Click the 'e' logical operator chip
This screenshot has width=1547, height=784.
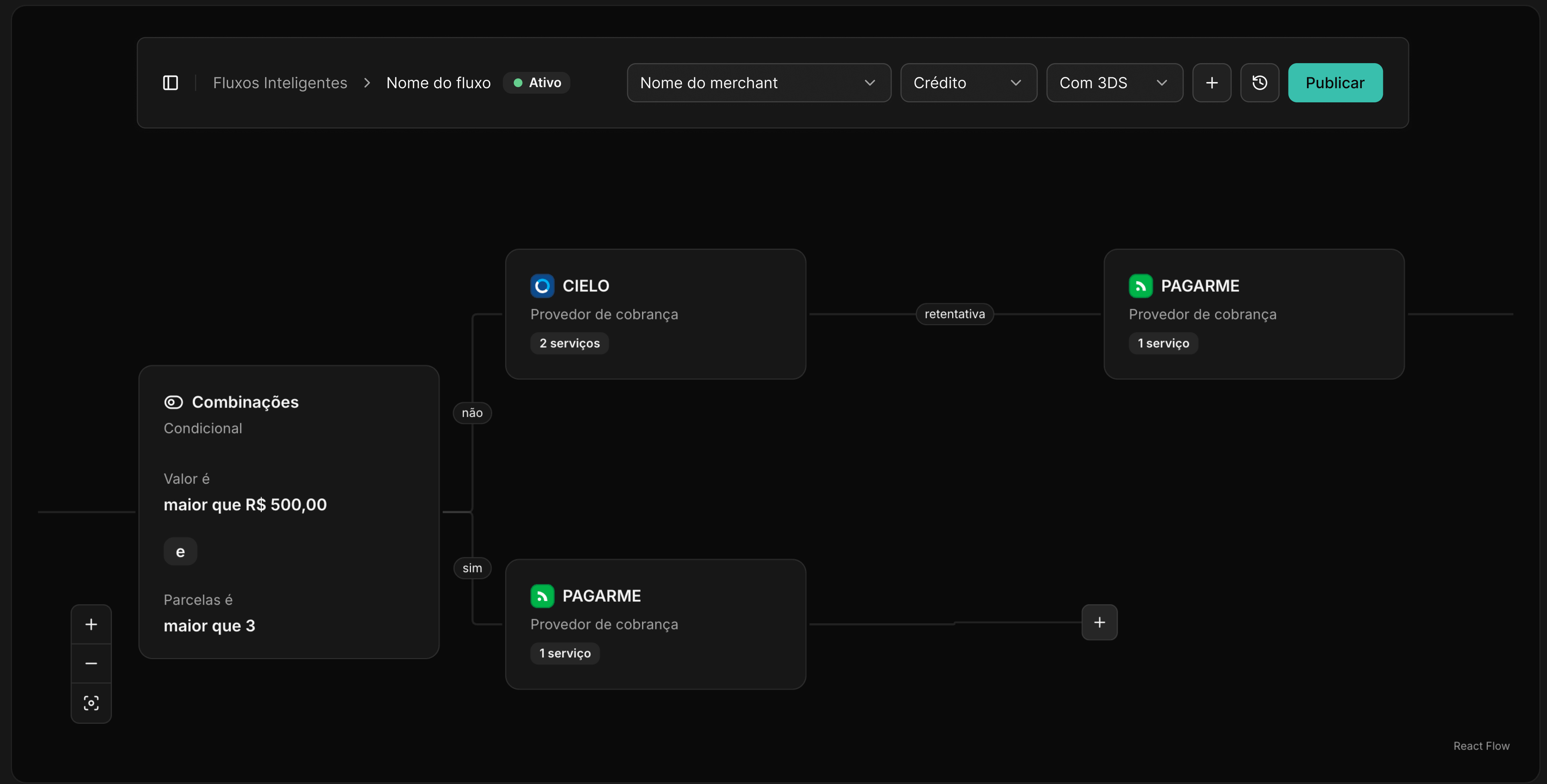(x=180, y=552)
